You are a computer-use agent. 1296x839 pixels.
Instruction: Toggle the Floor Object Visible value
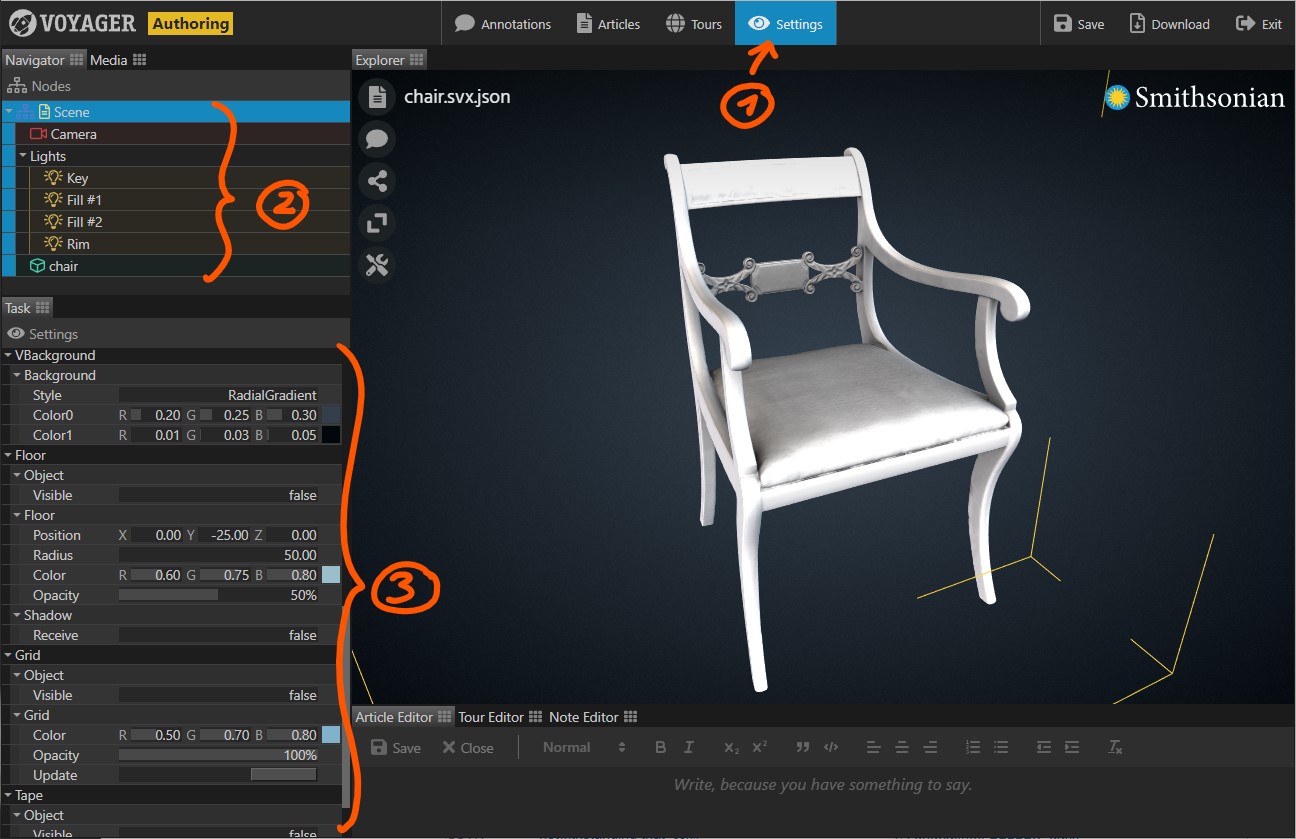(x=218, y=495)
